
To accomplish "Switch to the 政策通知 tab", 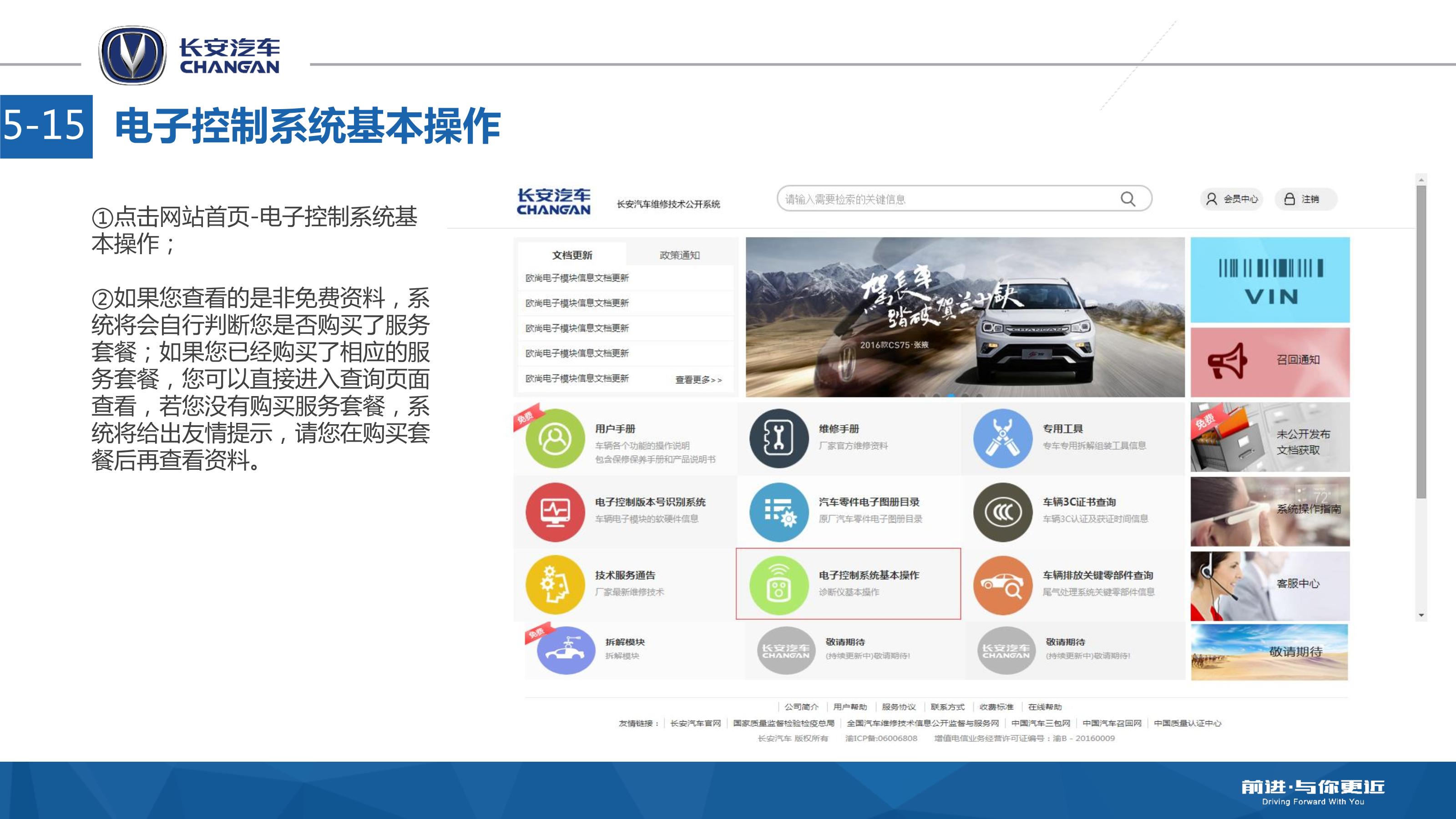I will (679, 255).
